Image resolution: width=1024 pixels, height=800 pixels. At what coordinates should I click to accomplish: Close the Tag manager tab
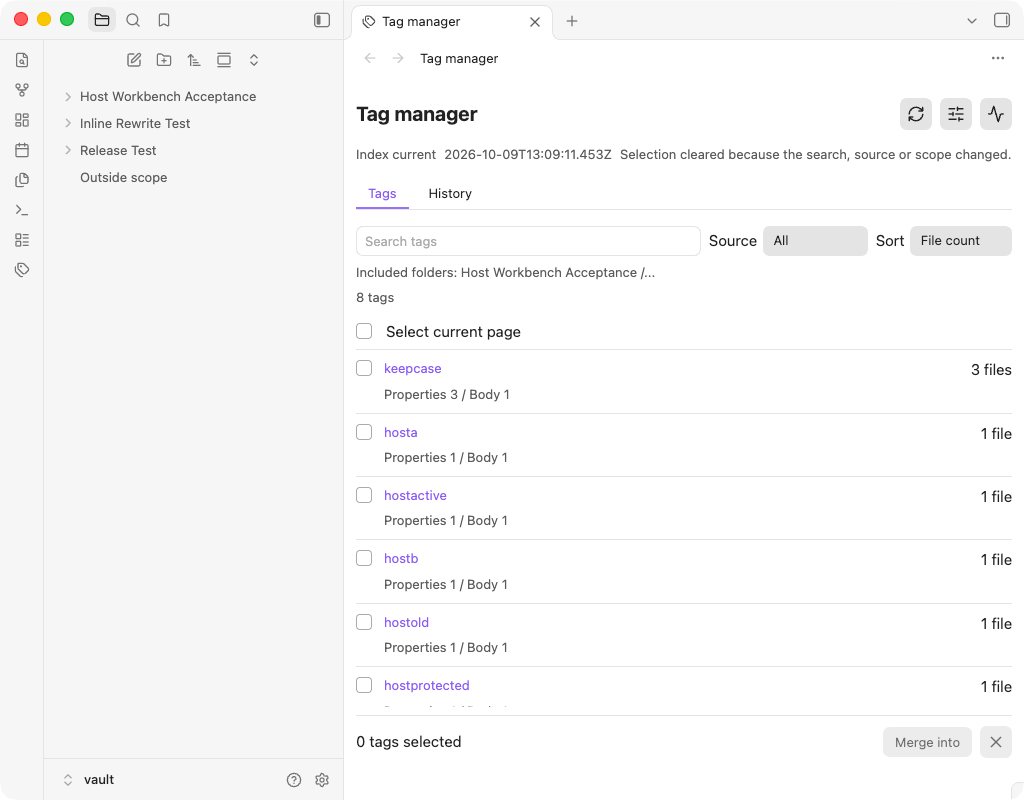point(535,22)
